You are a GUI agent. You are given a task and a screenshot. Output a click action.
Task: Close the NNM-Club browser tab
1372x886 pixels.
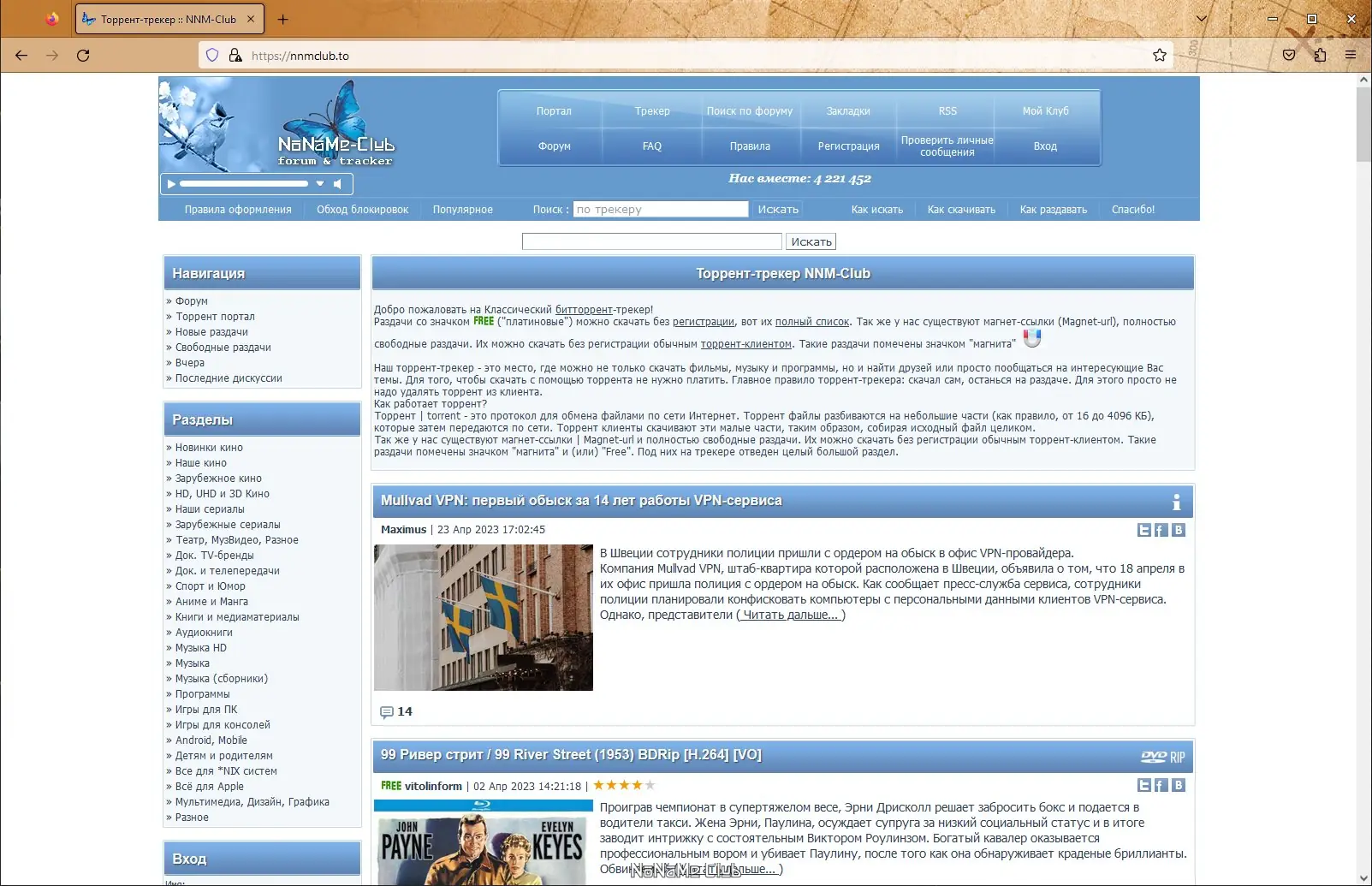251,19
